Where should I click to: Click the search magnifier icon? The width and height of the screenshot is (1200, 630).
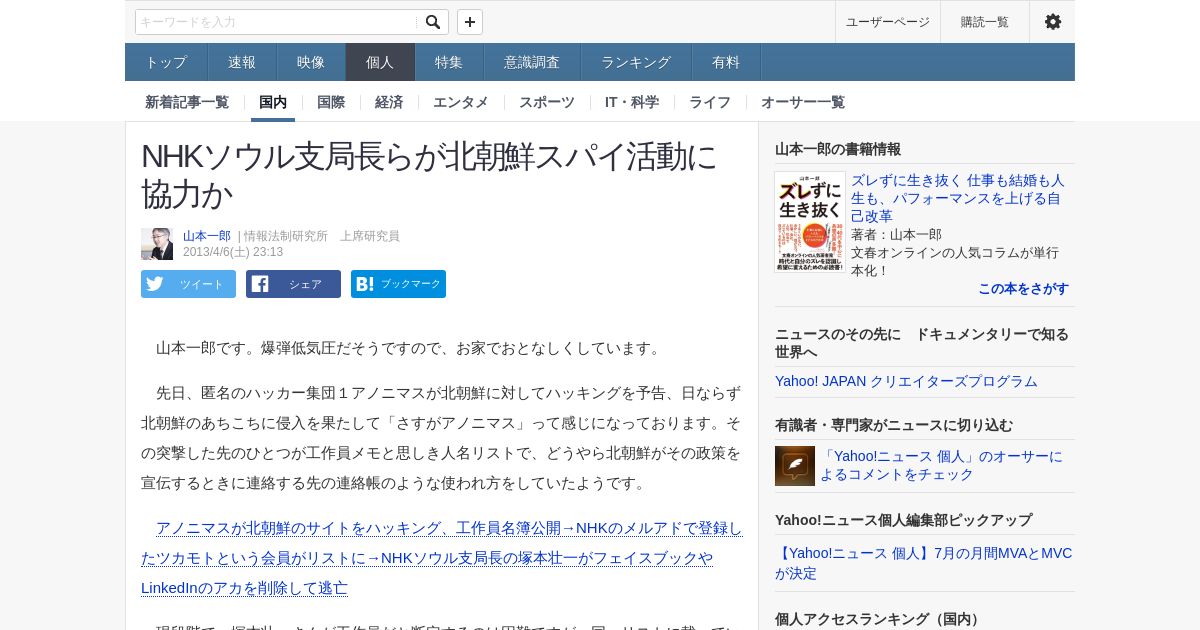pyautogui.click(x=432, y=22)
